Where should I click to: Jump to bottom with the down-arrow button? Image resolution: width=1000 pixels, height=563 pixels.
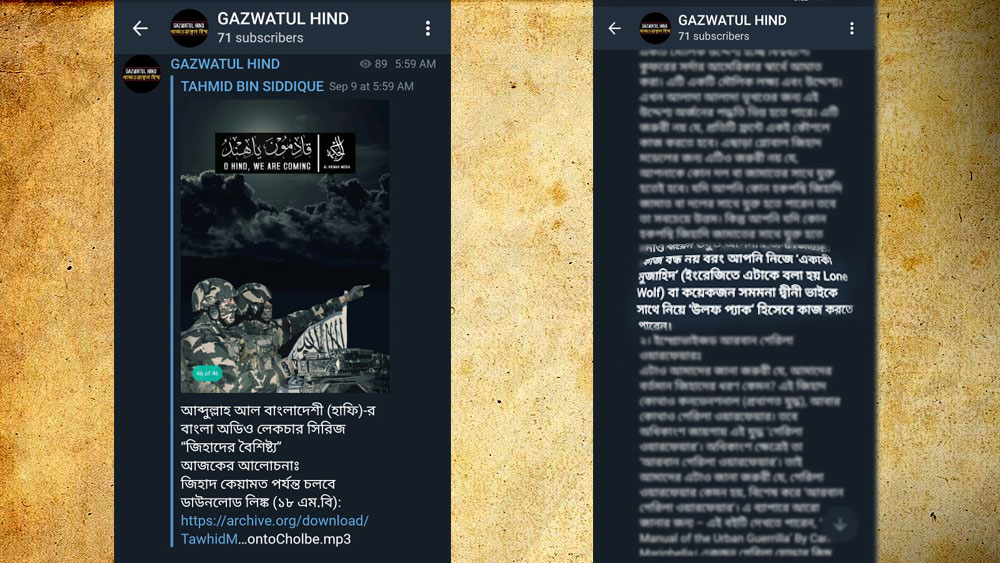840,524
